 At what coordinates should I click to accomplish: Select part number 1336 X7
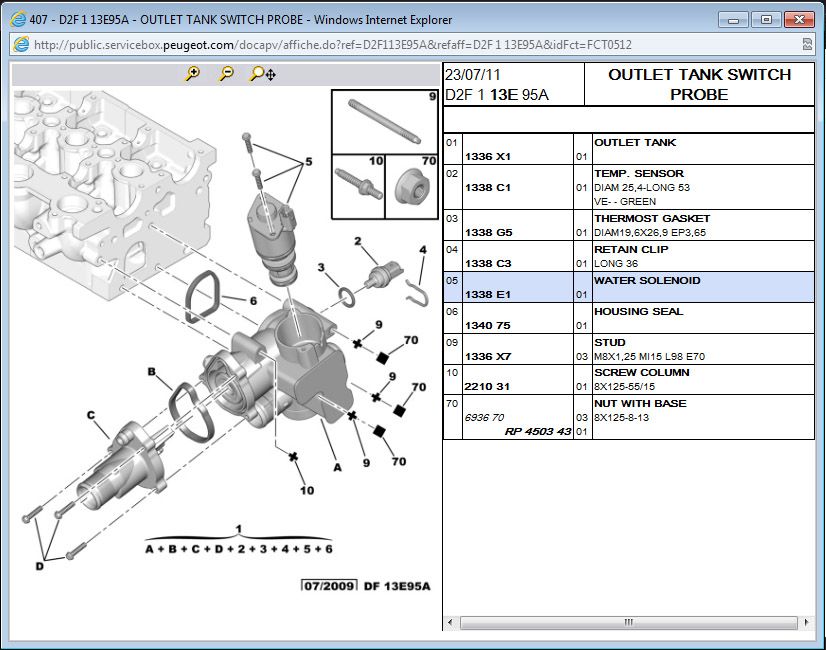point(488,357)
